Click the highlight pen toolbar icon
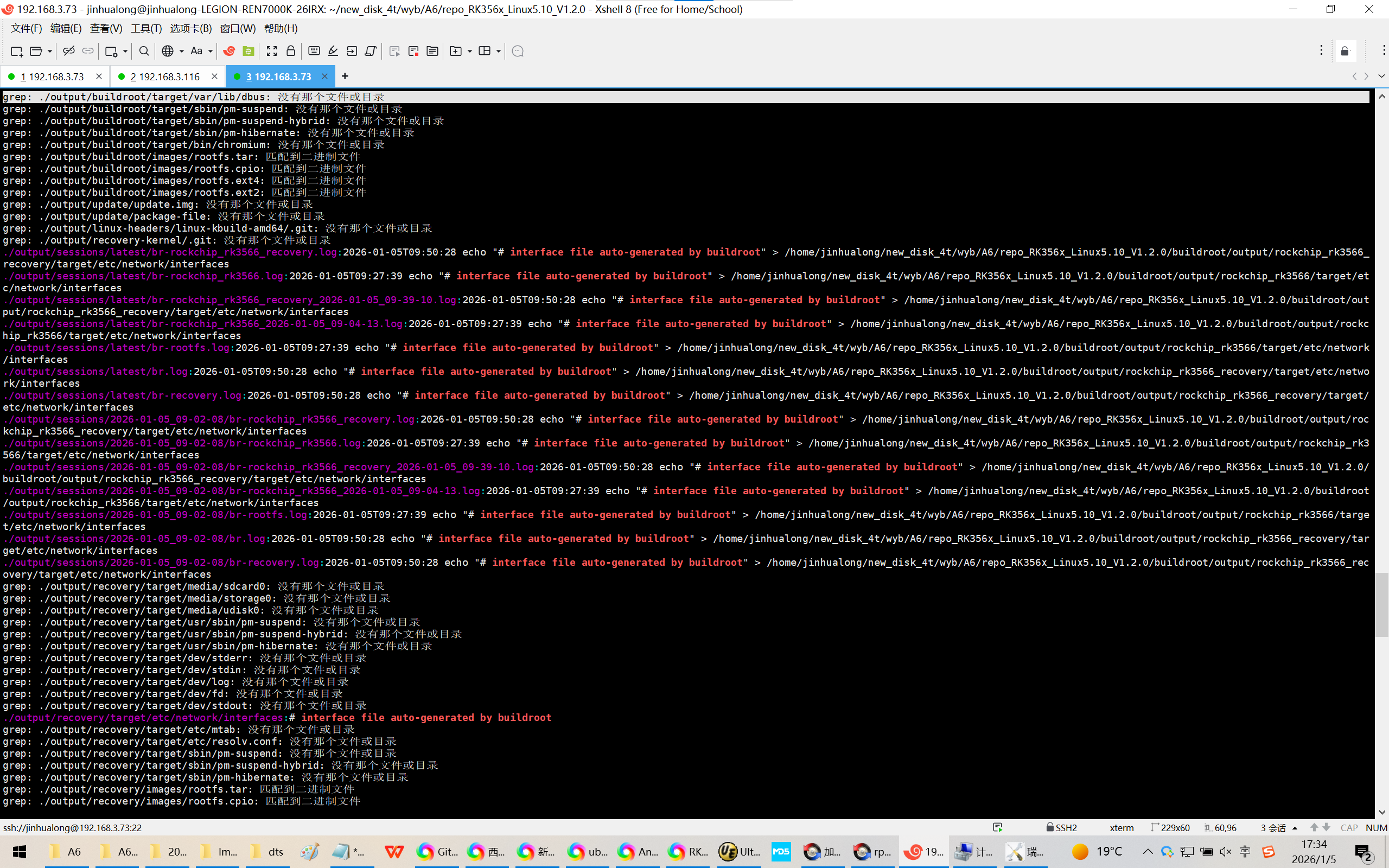Viewport: 1389px width, 868px height. pos(333,51)
